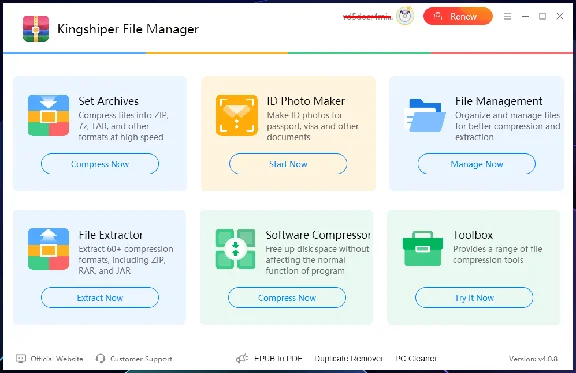Click the Software Compressor description text

coord(317,260)
